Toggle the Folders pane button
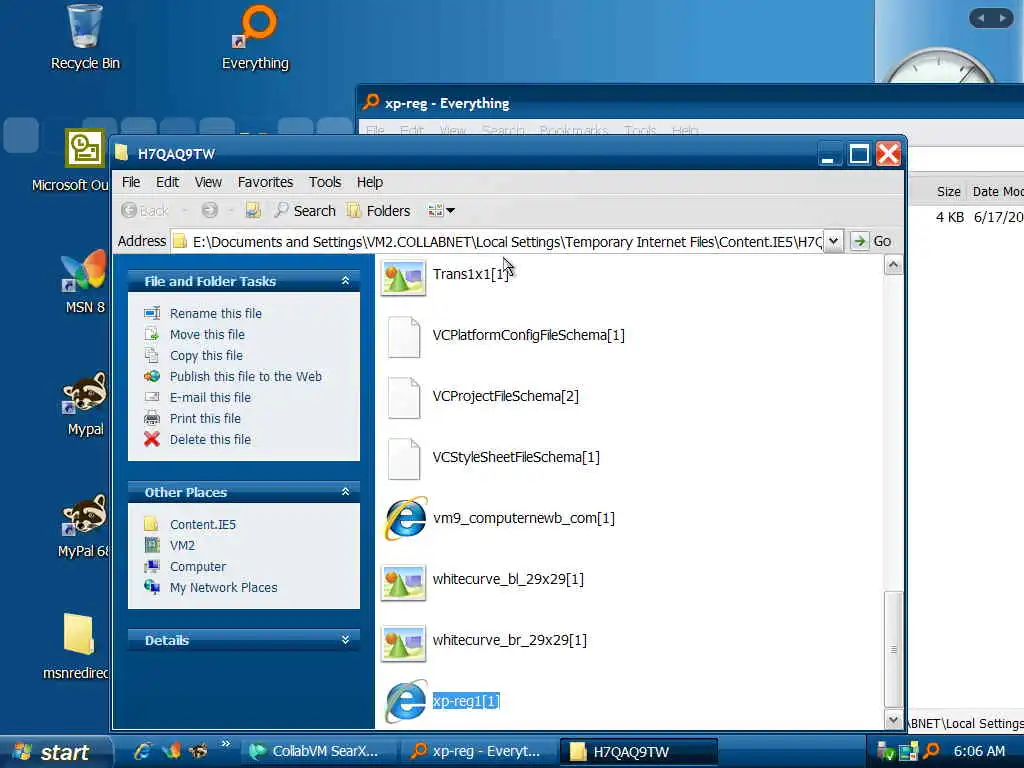Image resolution: width=1024 pixels, height=768 pixels. pos(379,210)
